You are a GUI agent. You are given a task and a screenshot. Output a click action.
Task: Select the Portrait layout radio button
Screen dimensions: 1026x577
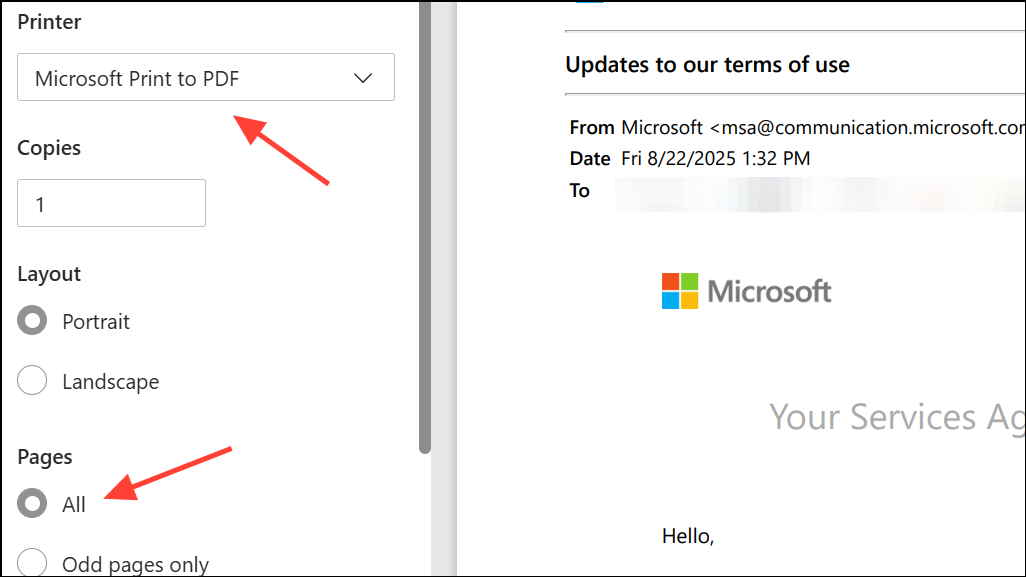[32, 321]
